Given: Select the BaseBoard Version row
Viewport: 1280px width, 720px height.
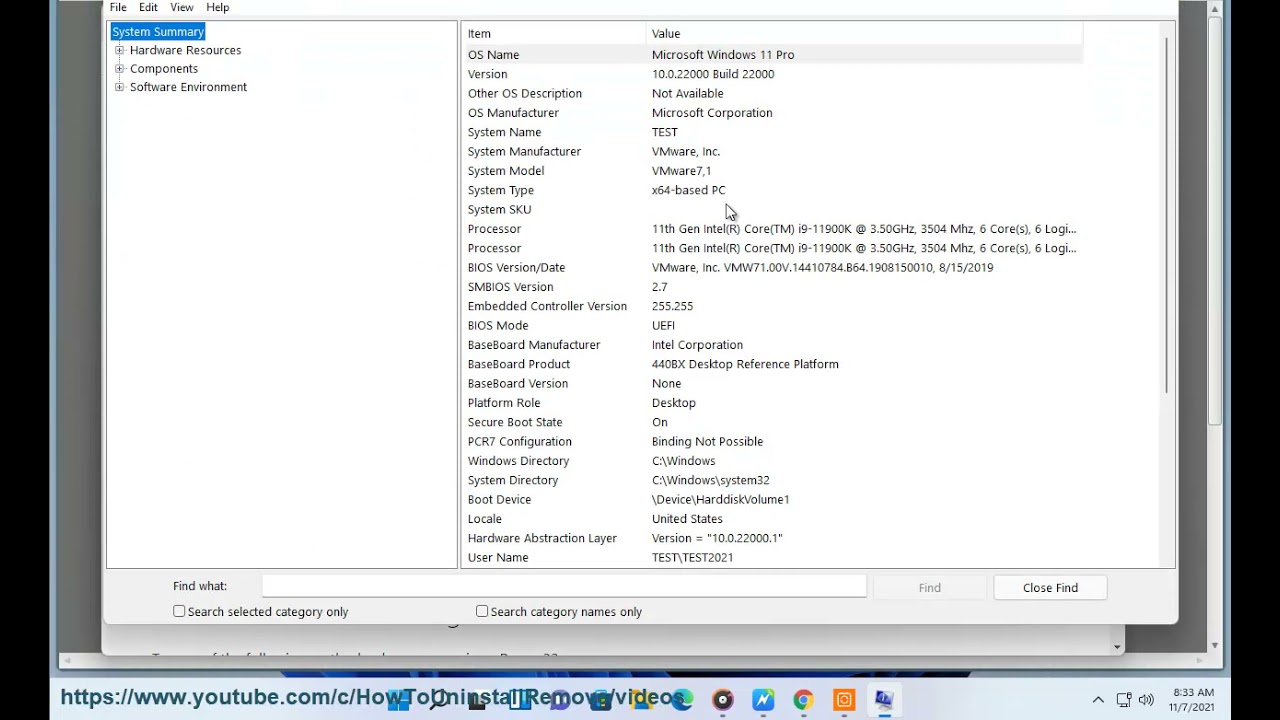Looking at the screenshot, I should 772,383.
